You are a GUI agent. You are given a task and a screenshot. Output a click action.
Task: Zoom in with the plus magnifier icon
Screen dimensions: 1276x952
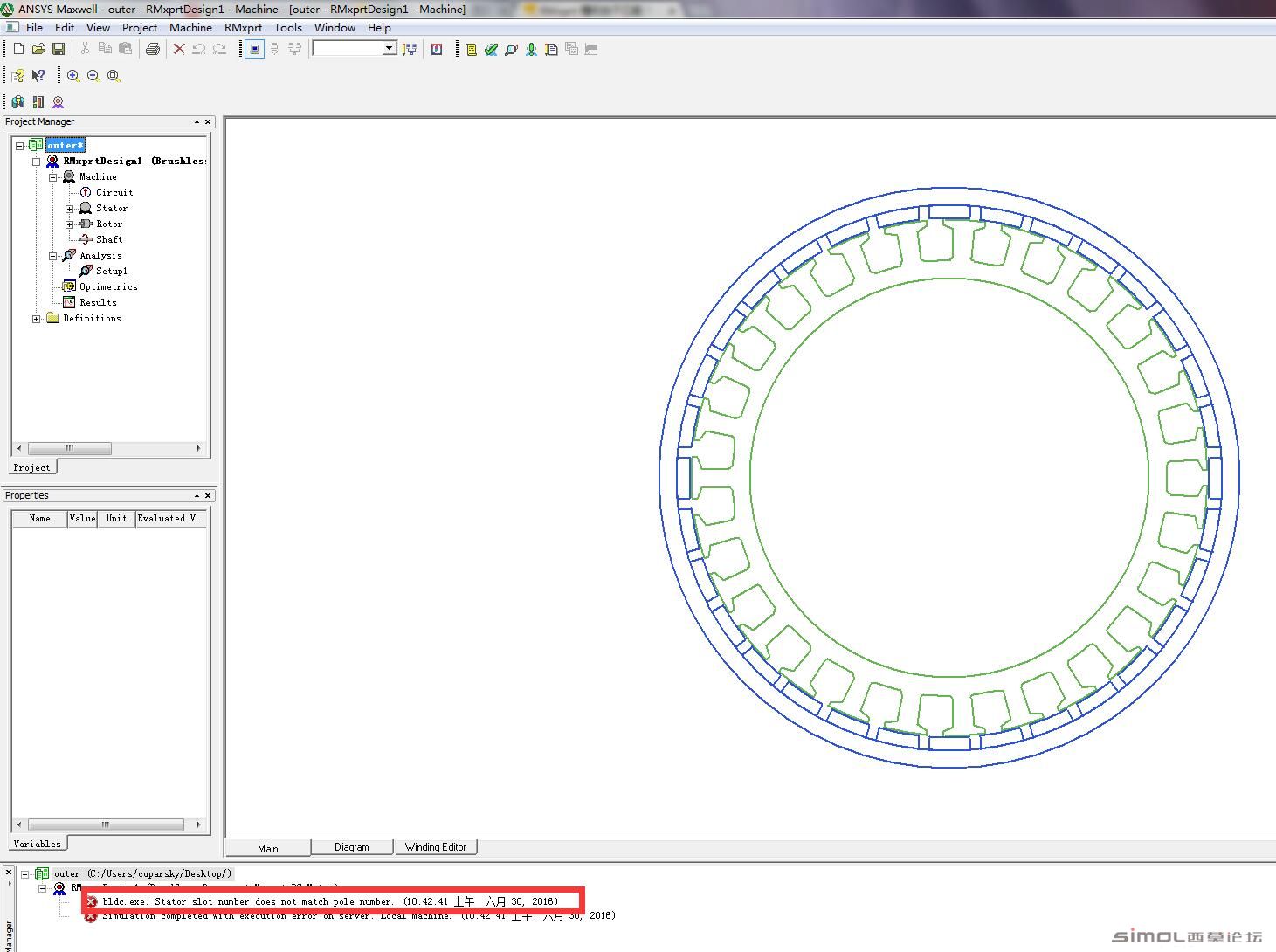pyautogui.click(x=73, y=76)
